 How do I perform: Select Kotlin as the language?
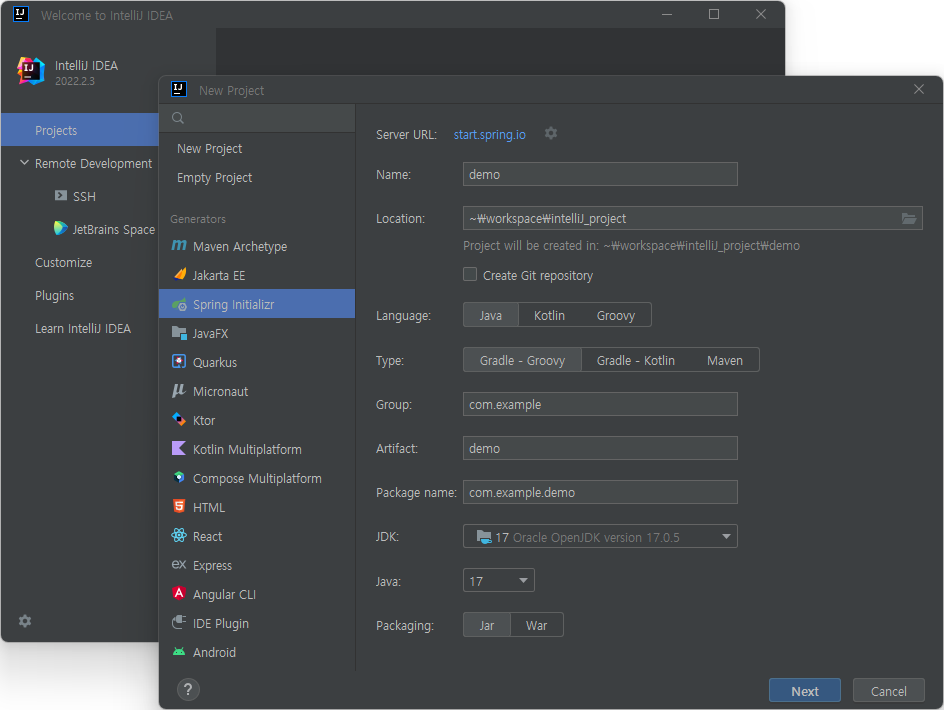[549, 315]
